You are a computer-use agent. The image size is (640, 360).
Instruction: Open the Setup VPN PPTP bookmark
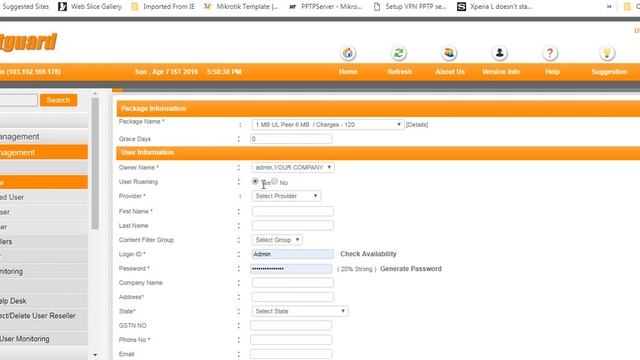point(410,7)
